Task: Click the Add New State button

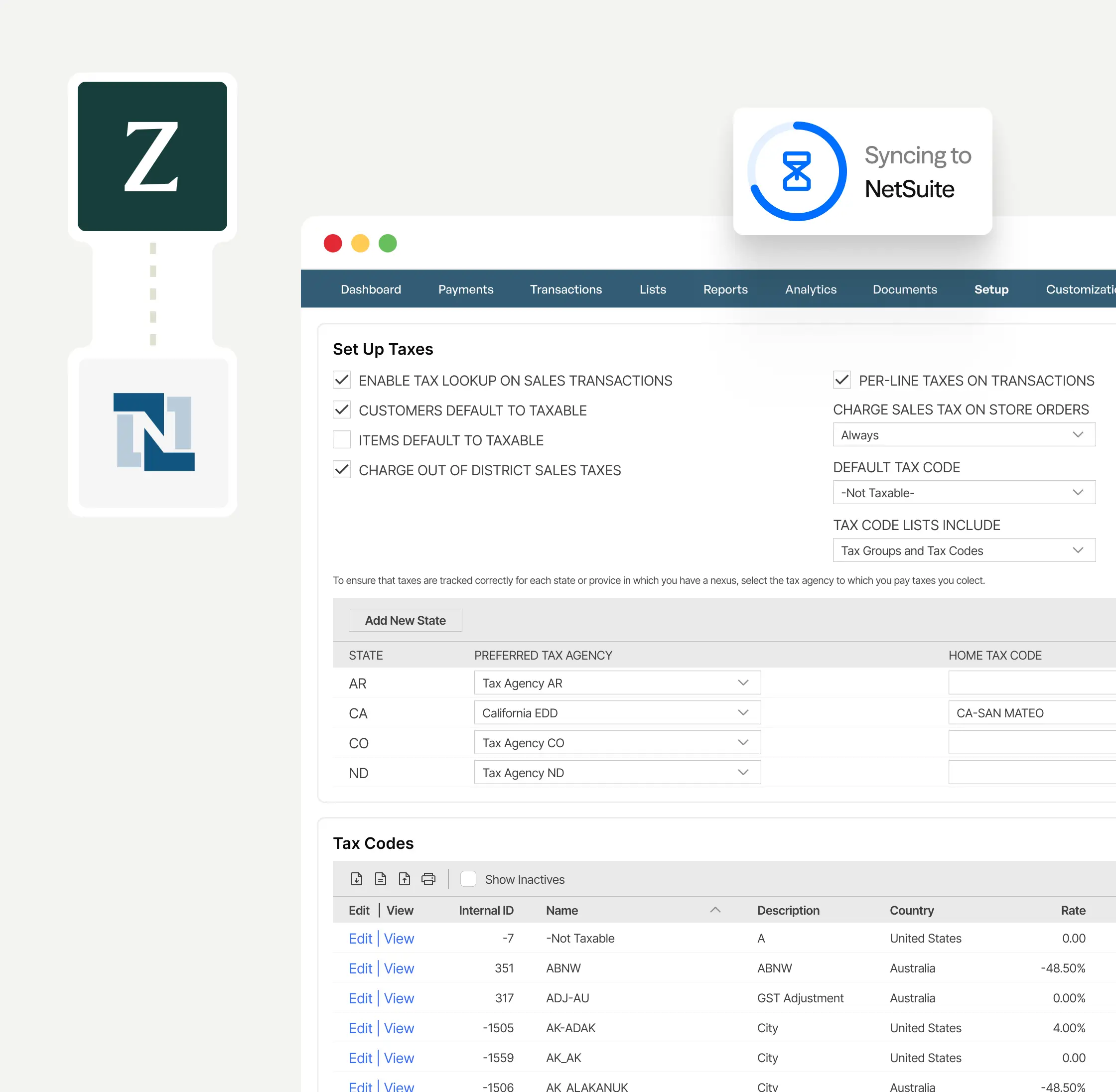Action: tap(405, 620)
